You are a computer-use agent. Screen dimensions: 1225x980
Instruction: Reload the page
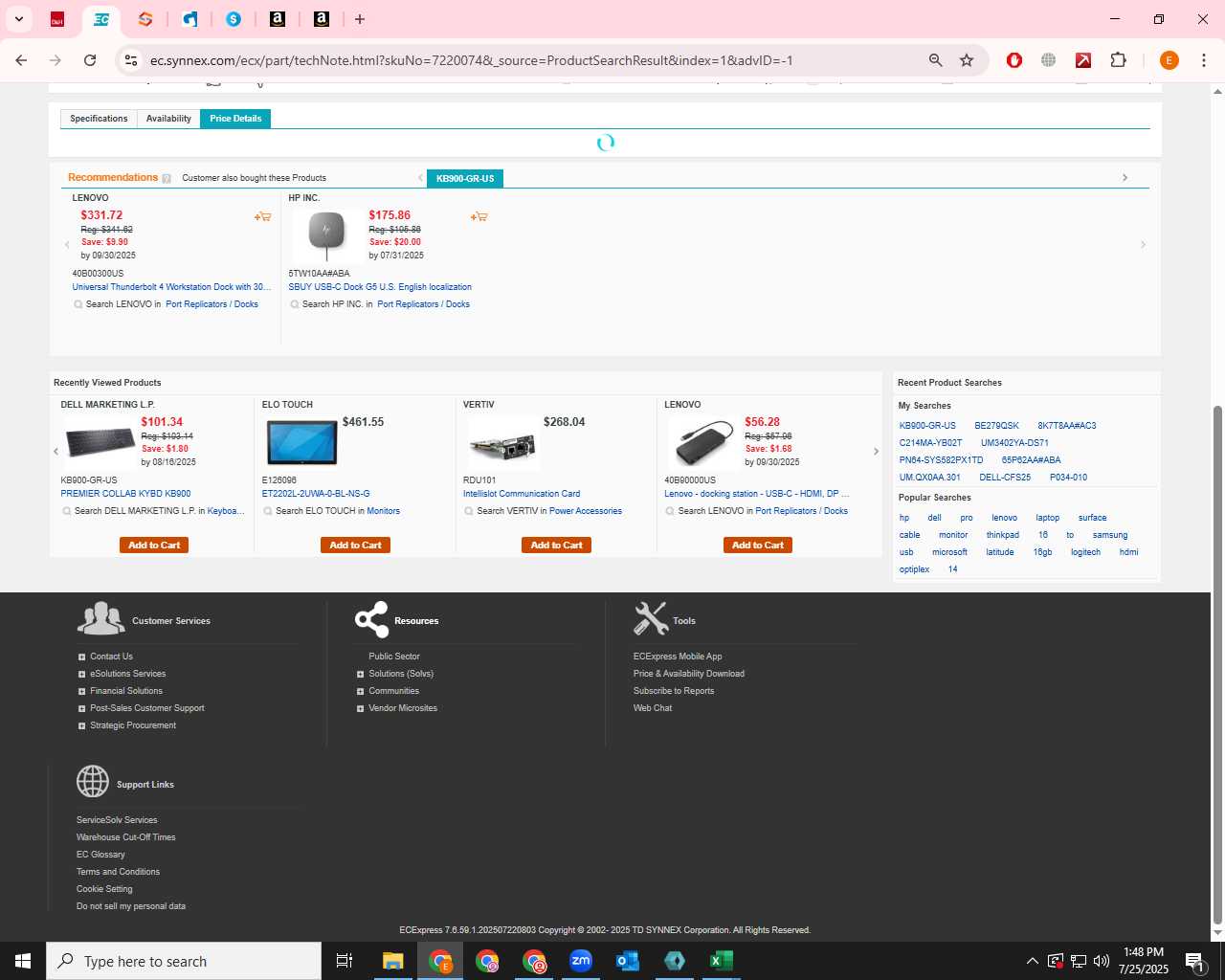tap(90, 60)
